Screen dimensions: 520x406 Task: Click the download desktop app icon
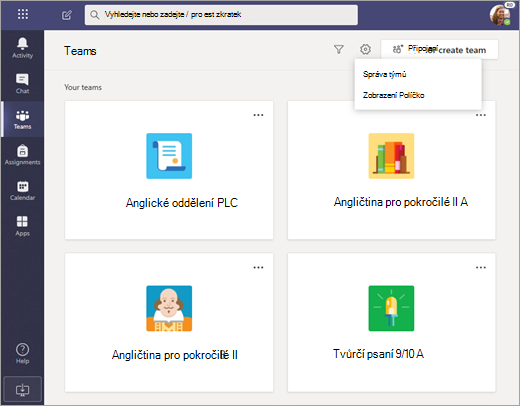click(x=22, y=389)
